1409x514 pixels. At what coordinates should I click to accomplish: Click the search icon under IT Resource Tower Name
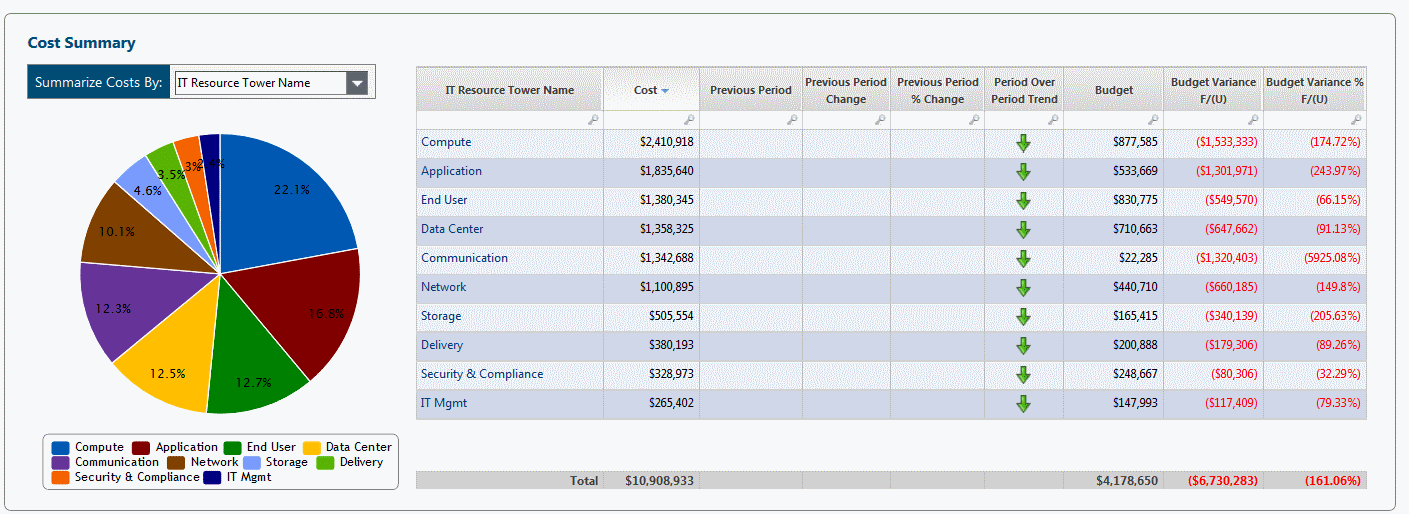tap(593, 120)
